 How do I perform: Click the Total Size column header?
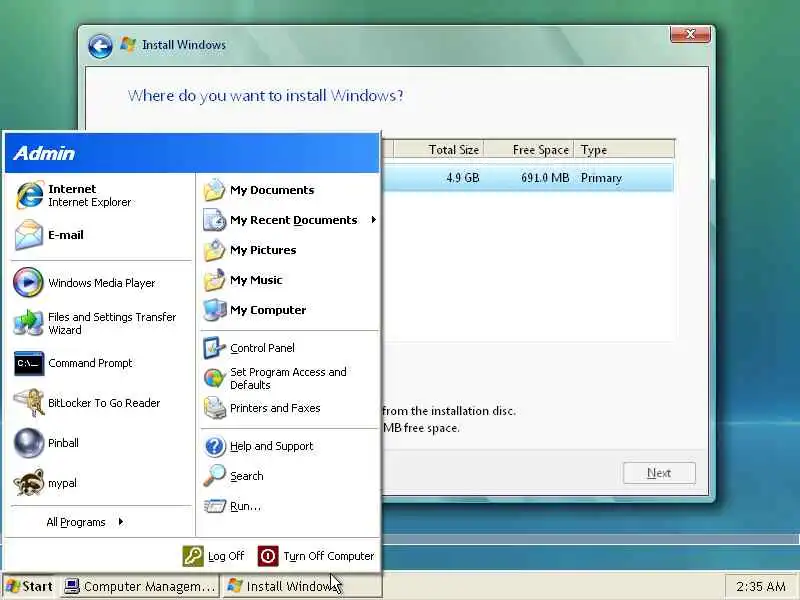coord(438,149)
